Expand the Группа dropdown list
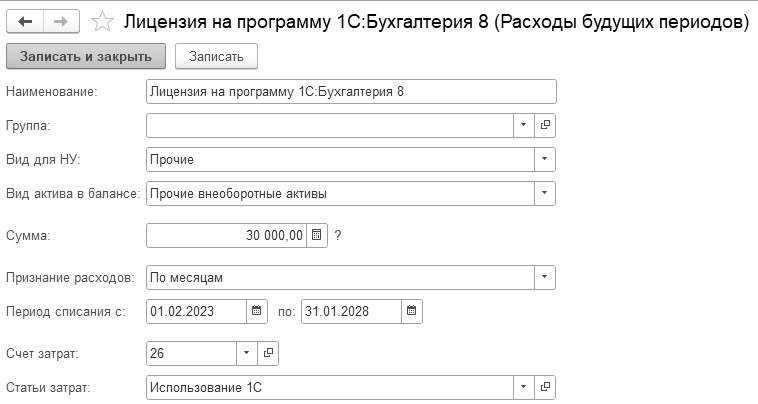The width and height of the screenshot is (758, 404). [x=525, y=125]
